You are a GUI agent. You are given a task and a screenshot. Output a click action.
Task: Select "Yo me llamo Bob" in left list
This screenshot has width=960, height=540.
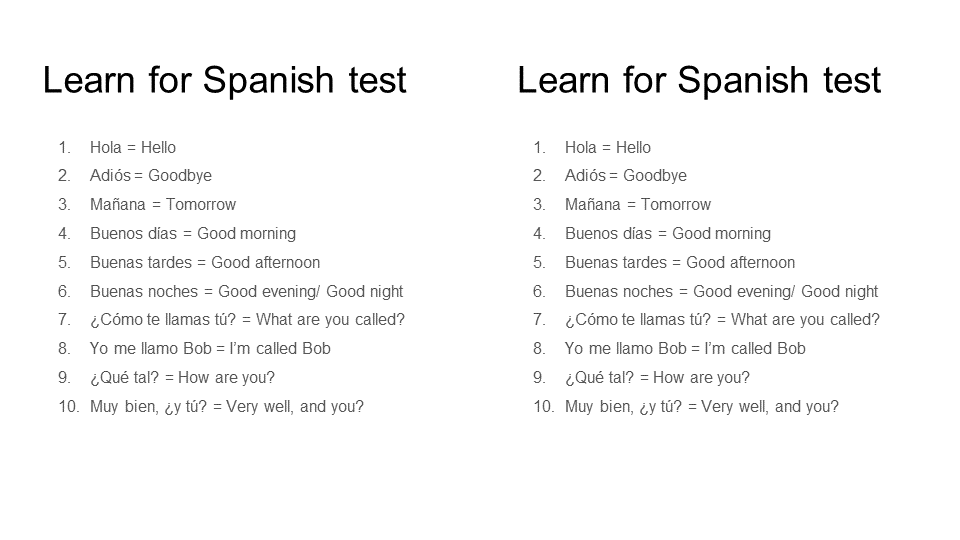pyautogui.click(x=210, y=349)
